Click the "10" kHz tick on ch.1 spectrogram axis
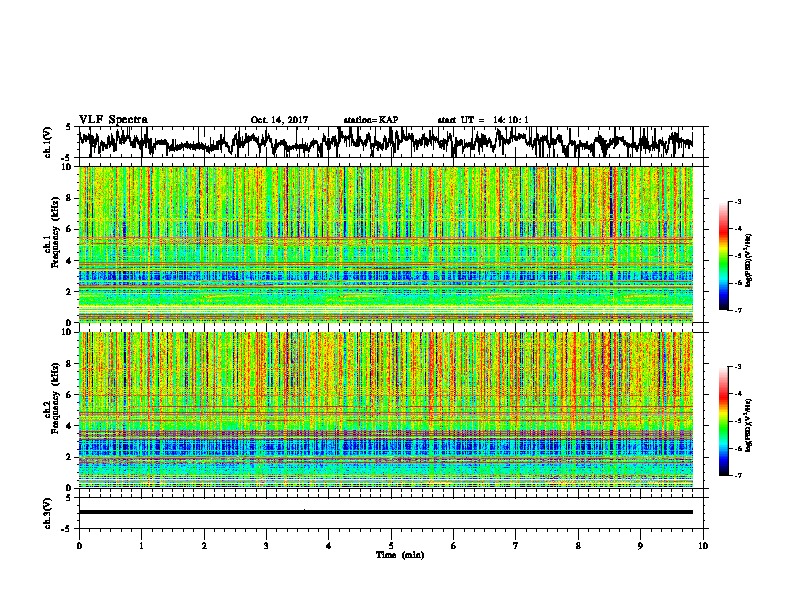The image size is (792, 612). click(68, 167)
